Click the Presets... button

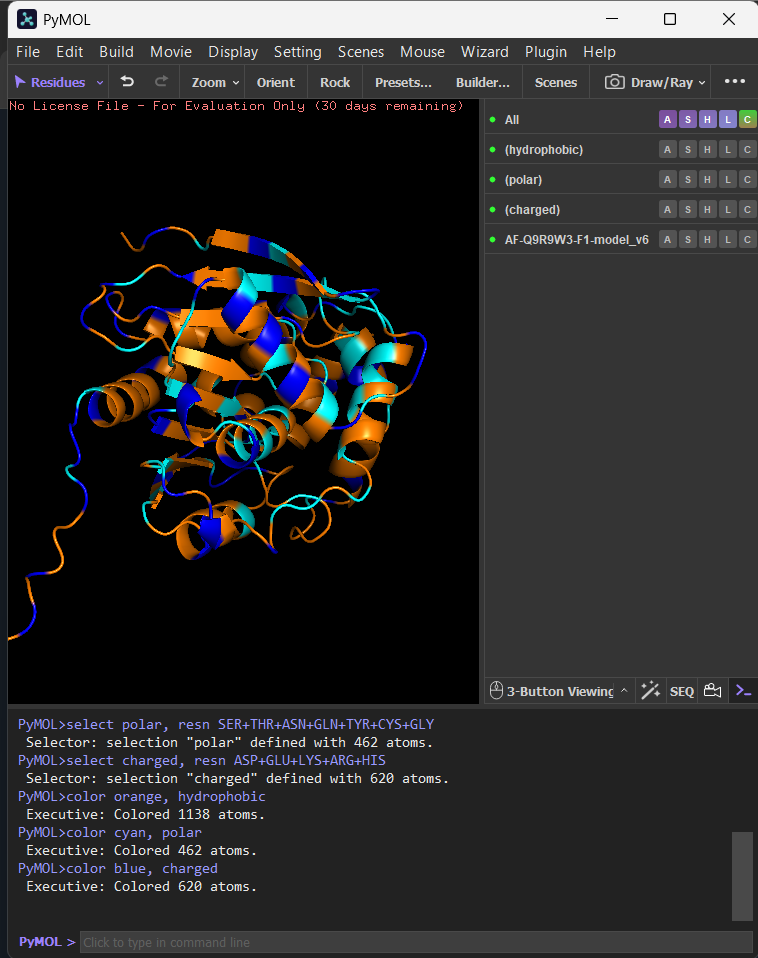tap(403, 82)
